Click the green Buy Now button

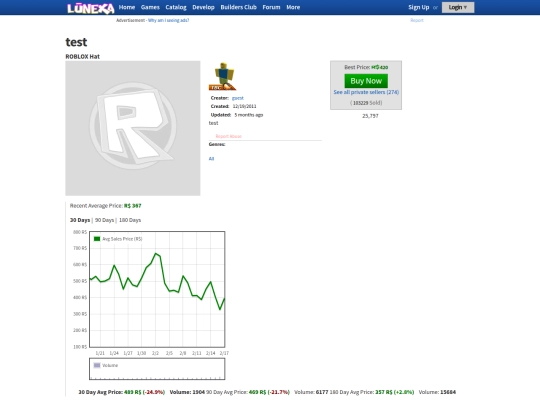pos(366,81)
